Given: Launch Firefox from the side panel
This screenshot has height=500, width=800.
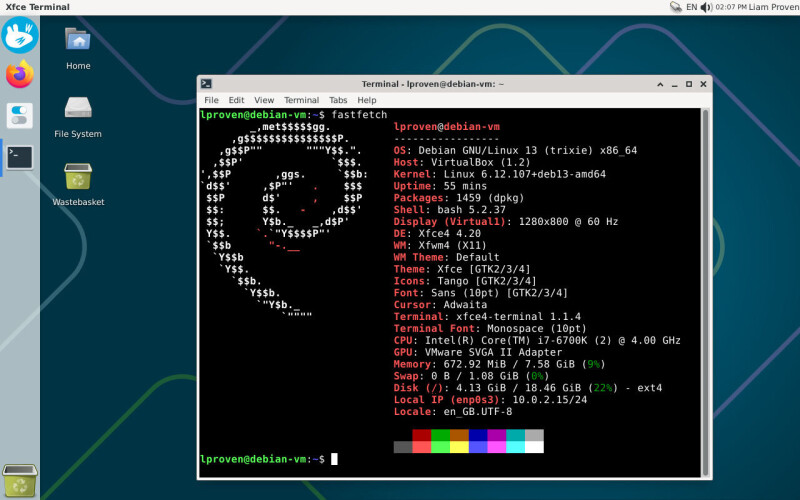Looking at the screenshot, I should pyautogui.click(x=20, y=74).
